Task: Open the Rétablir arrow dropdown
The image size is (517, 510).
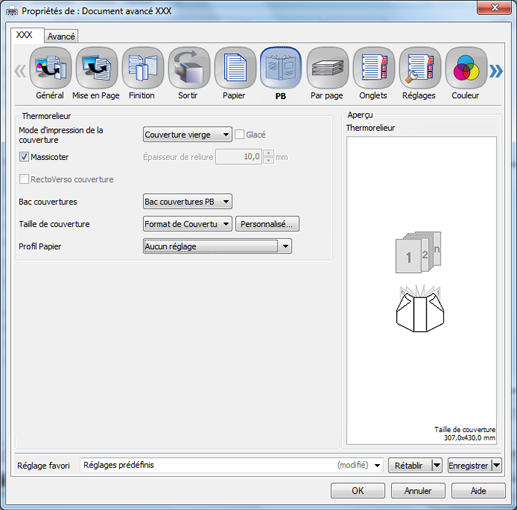Action: 437,465
